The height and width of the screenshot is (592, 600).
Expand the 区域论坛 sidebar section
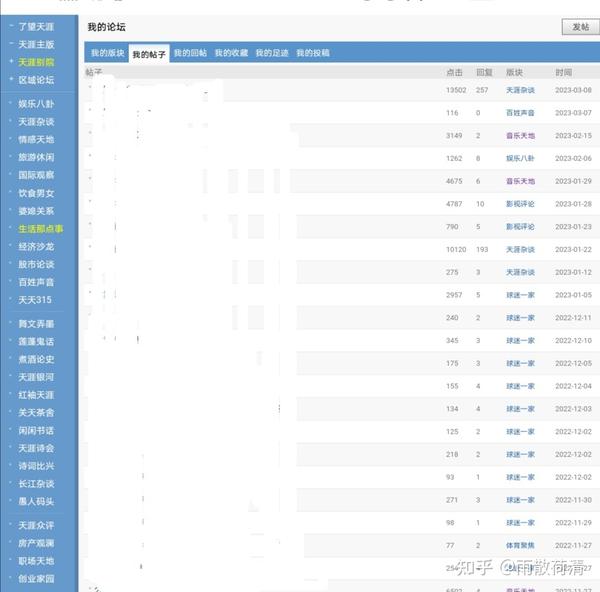(11, 79)
